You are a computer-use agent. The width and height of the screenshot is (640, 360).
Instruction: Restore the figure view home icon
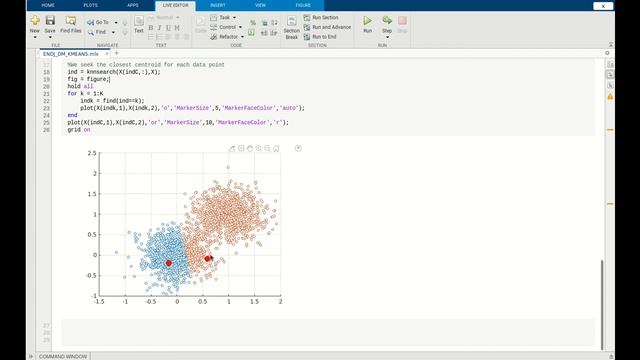click(x=276, y=149)
